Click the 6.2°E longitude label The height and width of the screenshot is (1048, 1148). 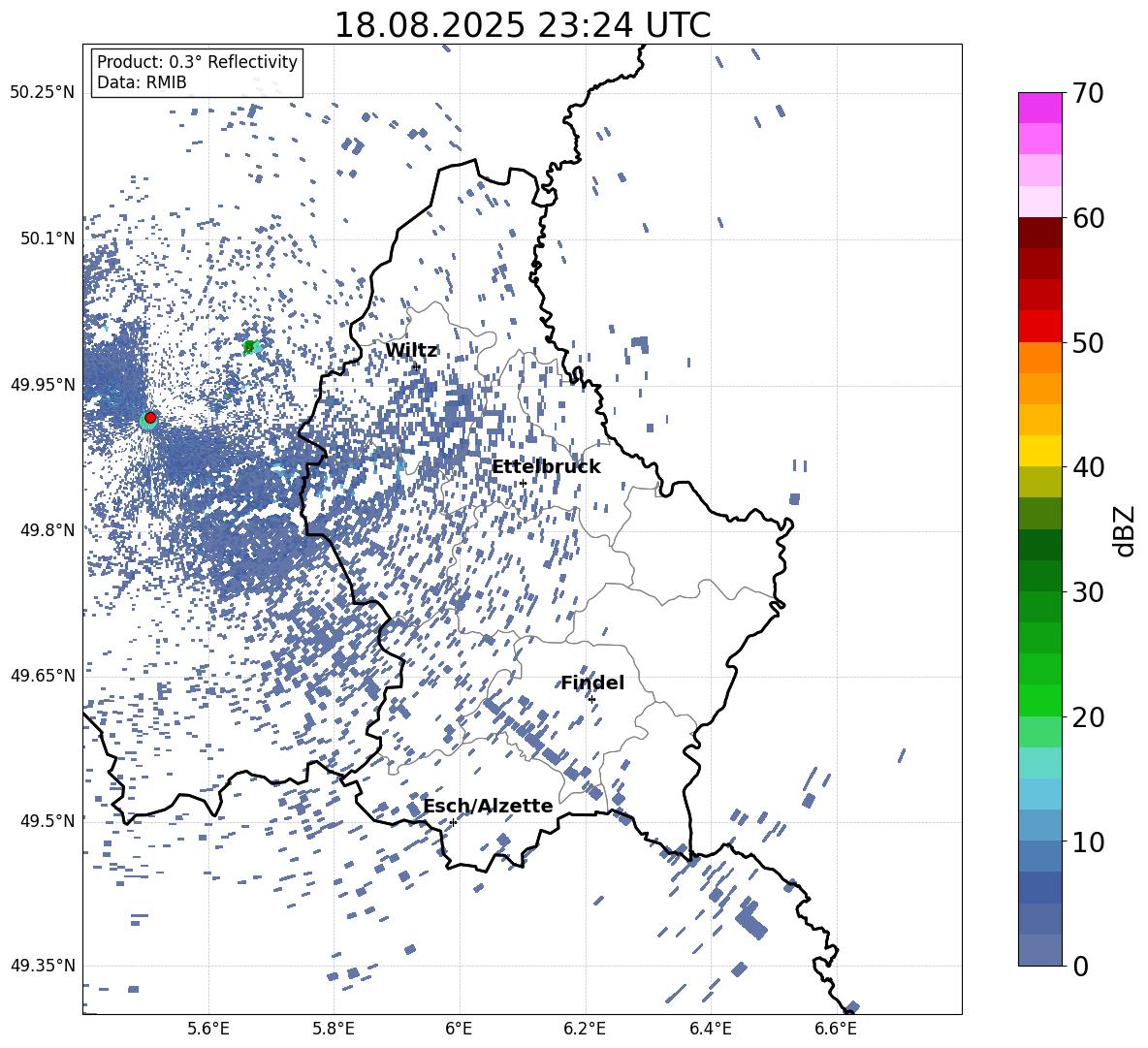click(x=585, y=1029)
